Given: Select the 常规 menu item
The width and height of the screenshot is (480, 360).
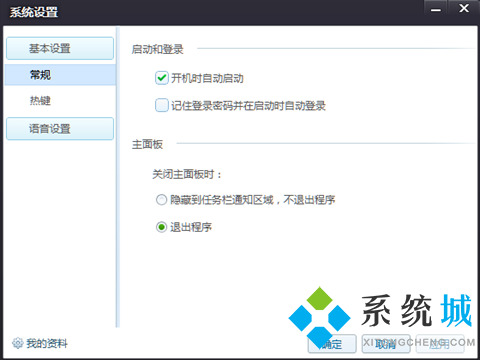Looking at the screenshot, I should (60, 75).
